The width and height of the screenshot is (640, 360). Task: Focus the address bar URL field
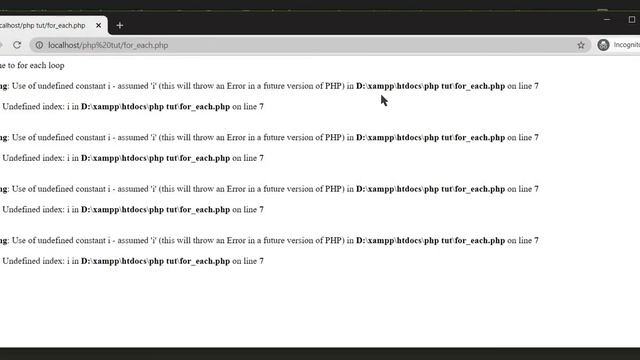point(310,45)
